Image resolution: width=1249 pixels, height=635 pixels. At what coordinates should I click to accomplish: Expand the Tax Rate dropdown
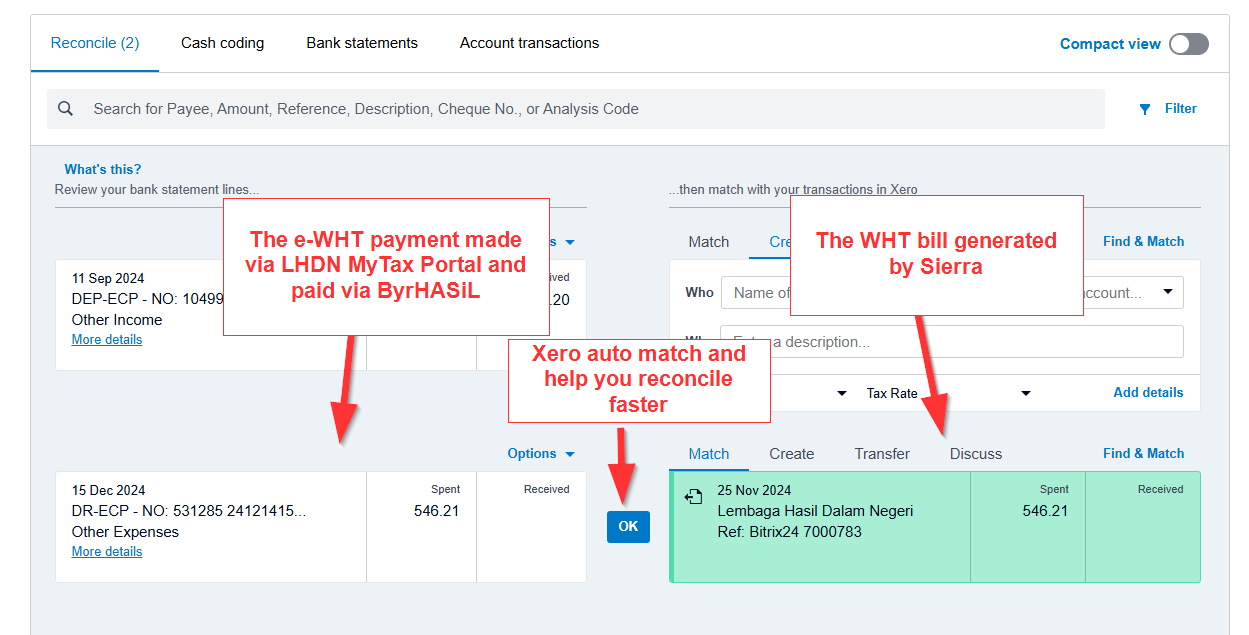point(1025,393)
